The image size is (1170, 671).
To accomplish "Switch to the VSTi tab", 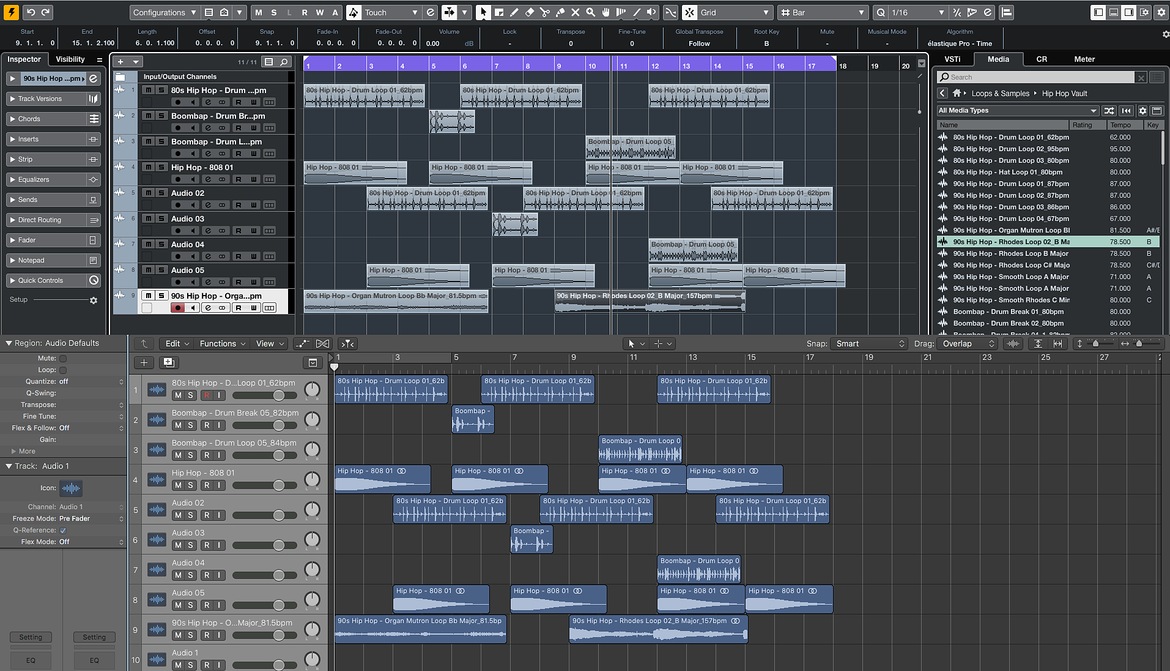I will point(952,59).
